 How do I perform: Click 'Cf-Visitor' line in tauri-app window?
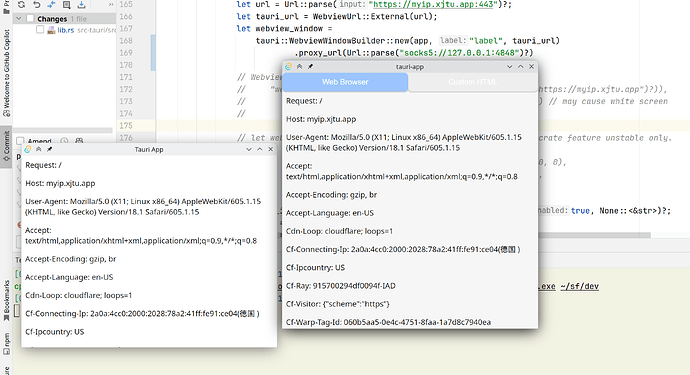(x=338, y=304)
